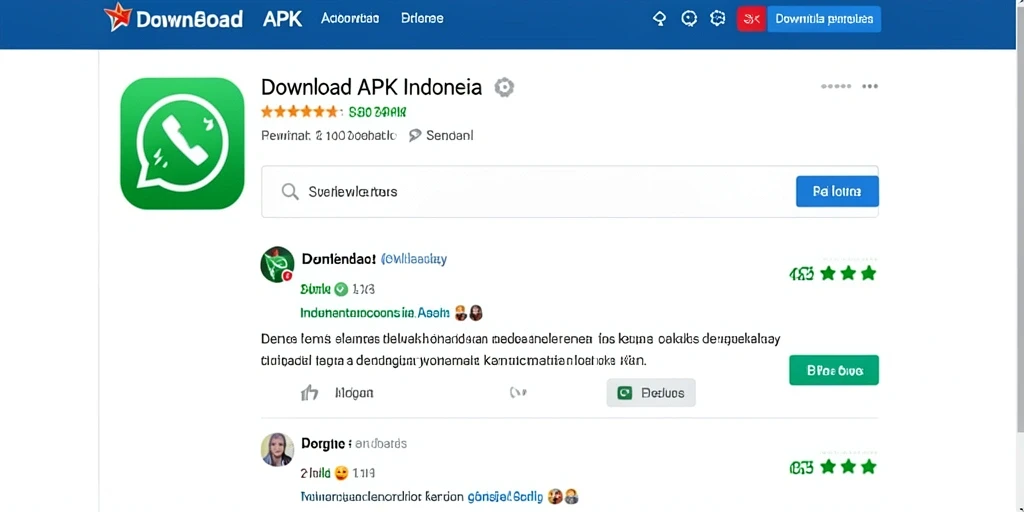Click the Indonentoncoonsiia Asem link
1024x512 pixels.
click(375, 313)
